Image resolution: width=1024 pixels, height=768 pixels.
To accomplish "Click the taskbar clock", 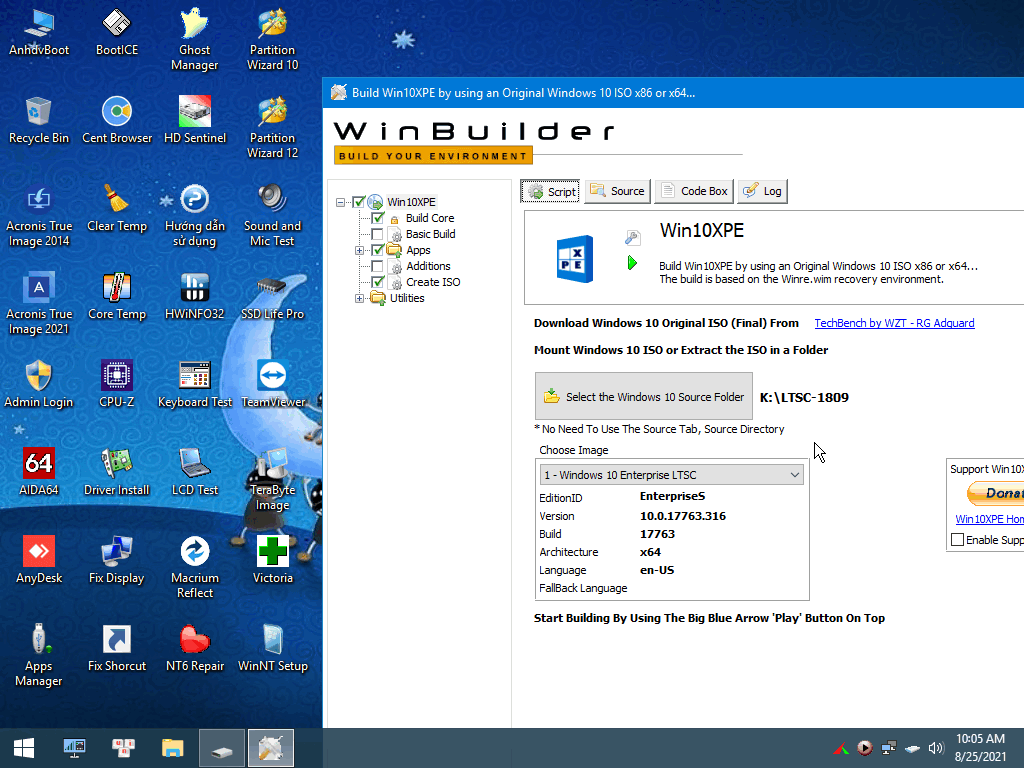I will [x=980, y=748].
